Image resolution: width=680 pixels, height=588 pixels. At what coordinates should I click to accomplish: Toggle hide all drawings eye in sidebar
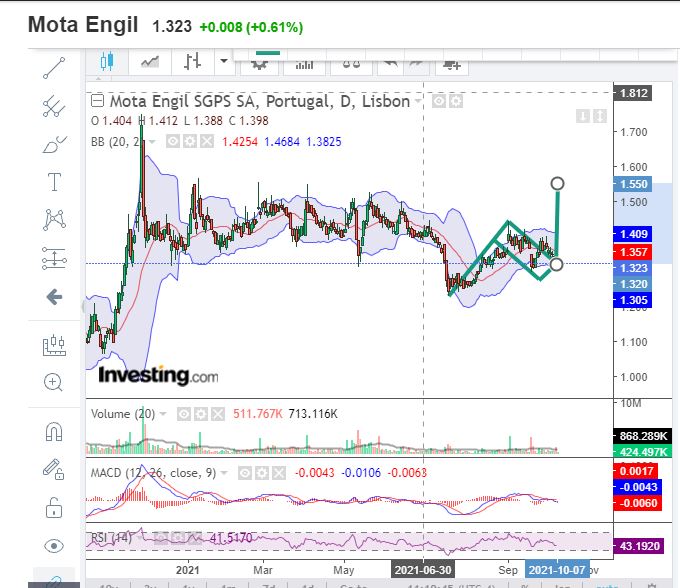tap(54, 546)
